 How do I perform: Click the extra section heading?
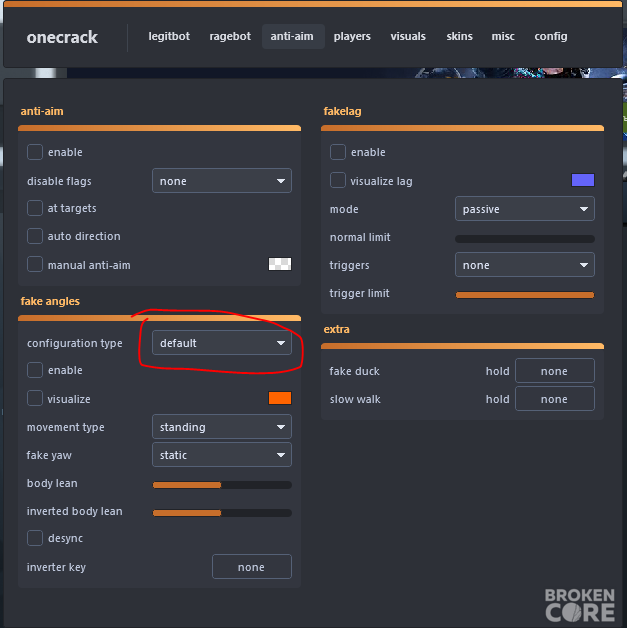(336, 329)
